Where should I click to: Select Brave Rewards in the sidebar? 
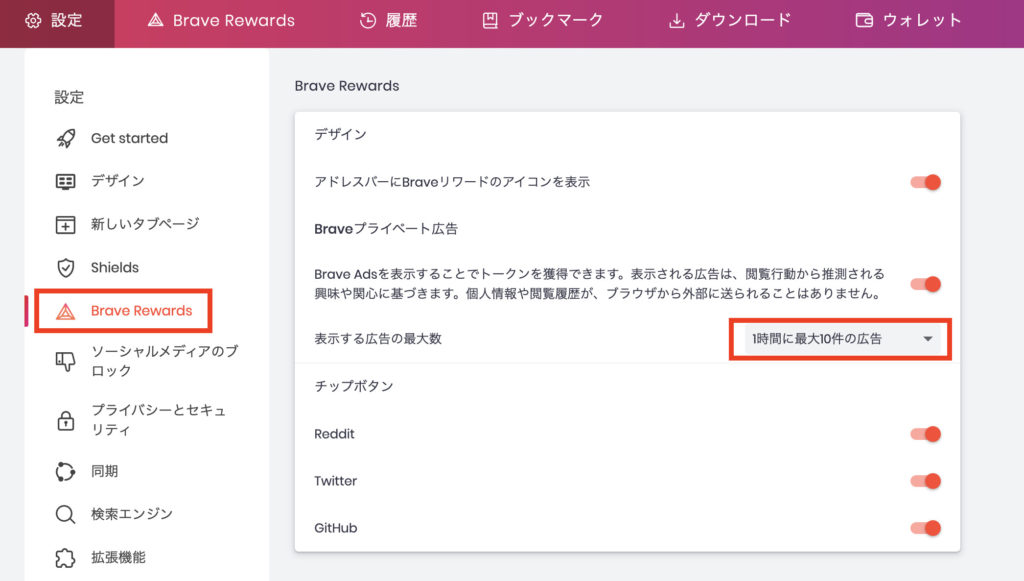click(x=123, y=311)
